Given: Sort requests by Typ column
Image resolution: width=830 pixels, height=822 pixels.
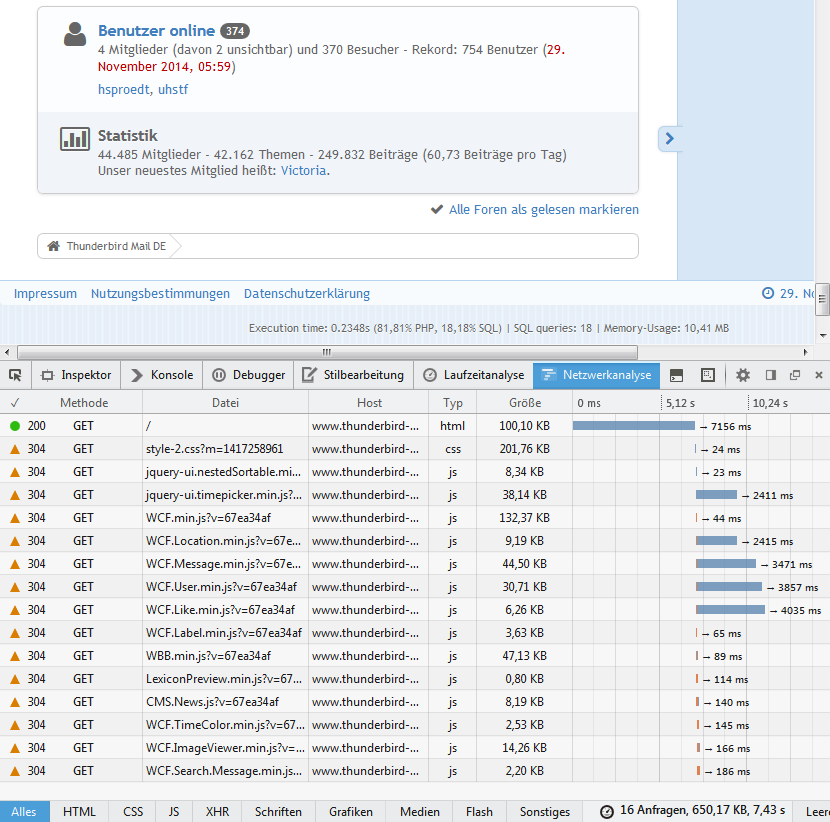Looking at the screenshot, I should click(x=453, y=403).
